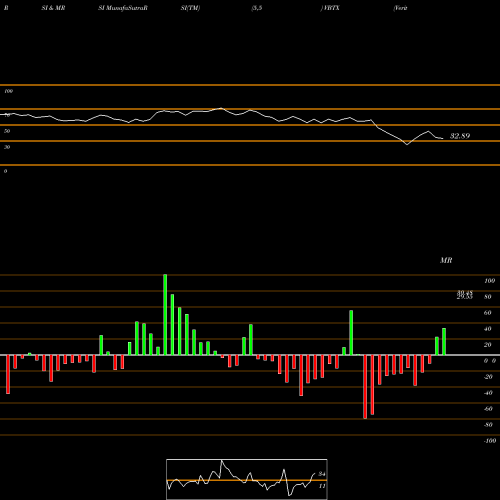Screen dimensions: 500x500
Task: Click the 'MR' panel title
Action: tap(446, 260)
